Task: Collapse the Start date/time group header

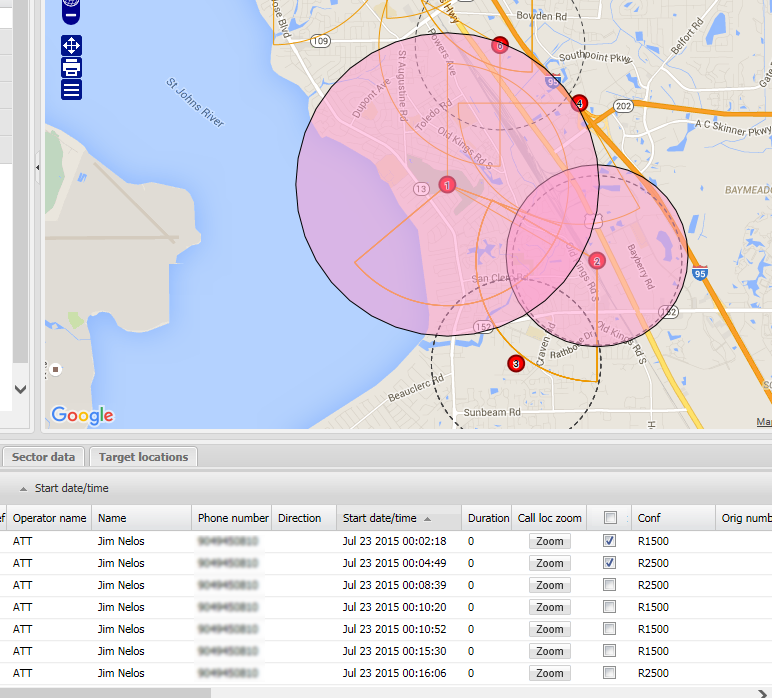Action: pyautogui.click(x=24, y=489)
